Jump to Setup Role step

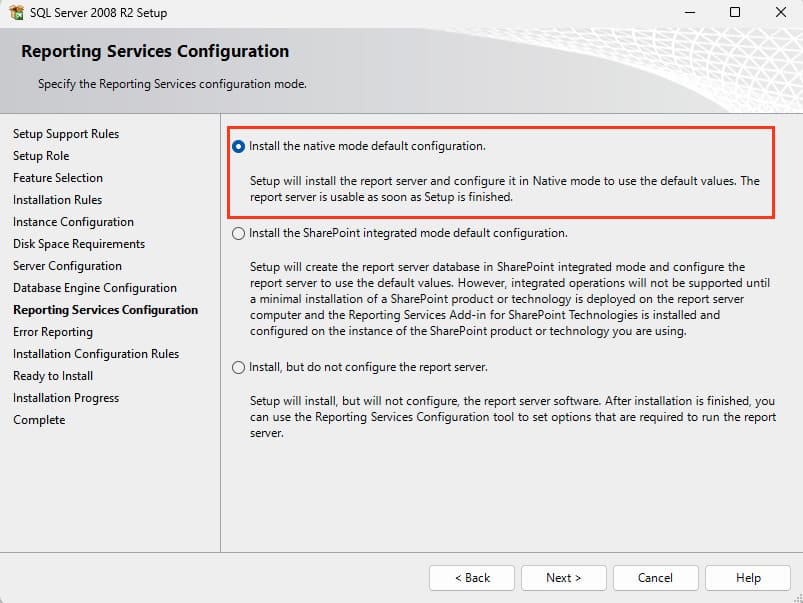point(41,156)
